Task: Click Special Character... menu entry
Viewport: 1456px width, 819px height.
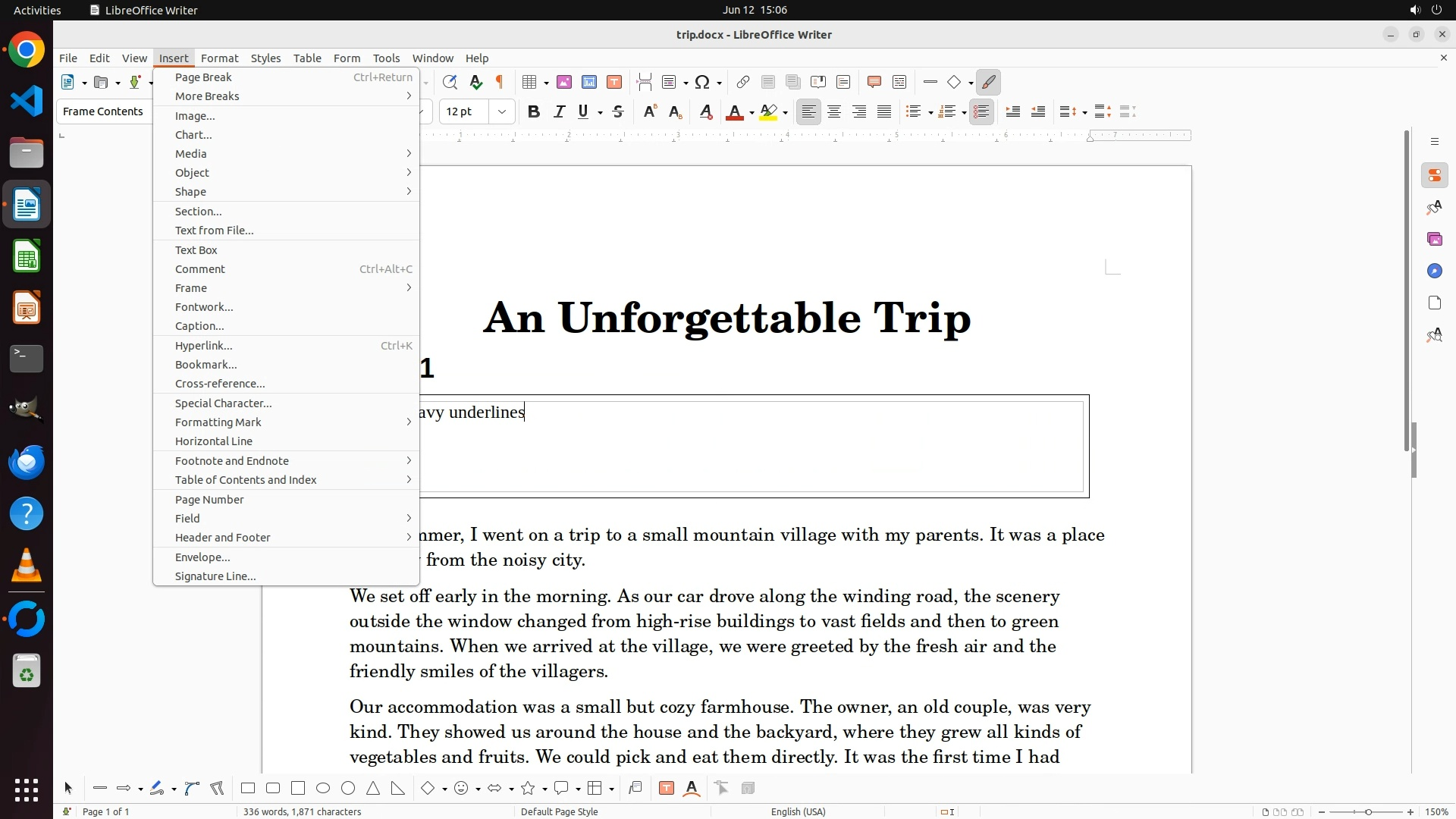Action: coord(223,403)
